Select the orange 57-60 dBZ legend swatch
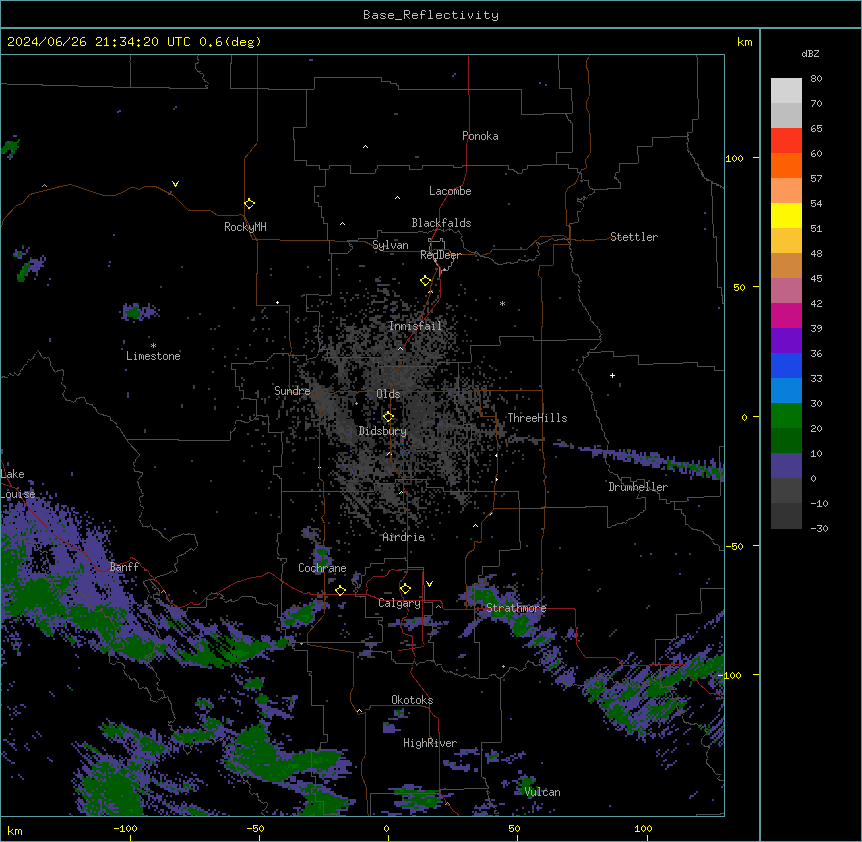This screenshot has height=842, width=862. 786,165
